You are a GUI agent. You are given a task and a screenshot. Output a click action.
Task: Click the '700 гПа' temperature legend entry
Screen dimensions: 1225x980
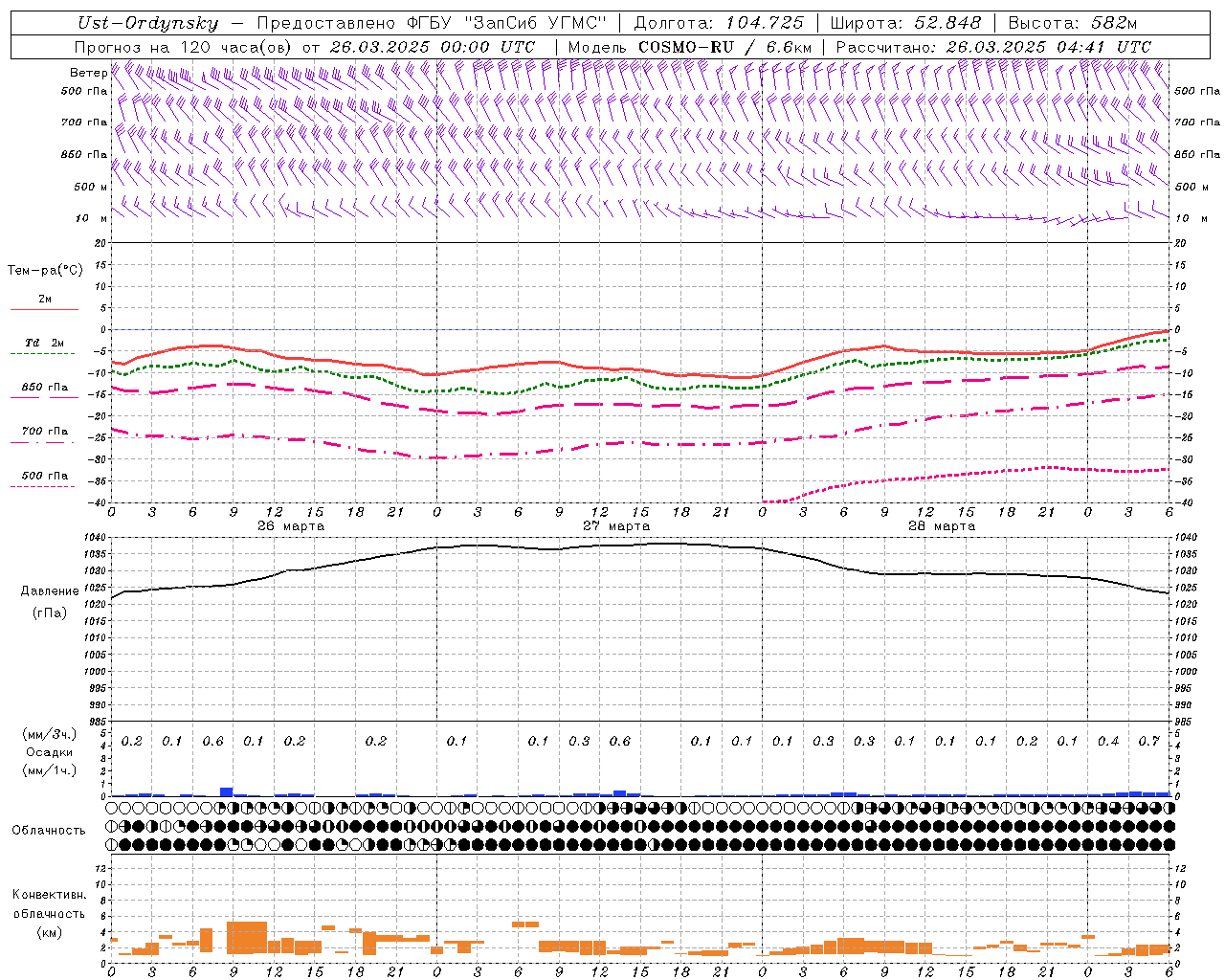pyautogui.click(x=45, y=431)
